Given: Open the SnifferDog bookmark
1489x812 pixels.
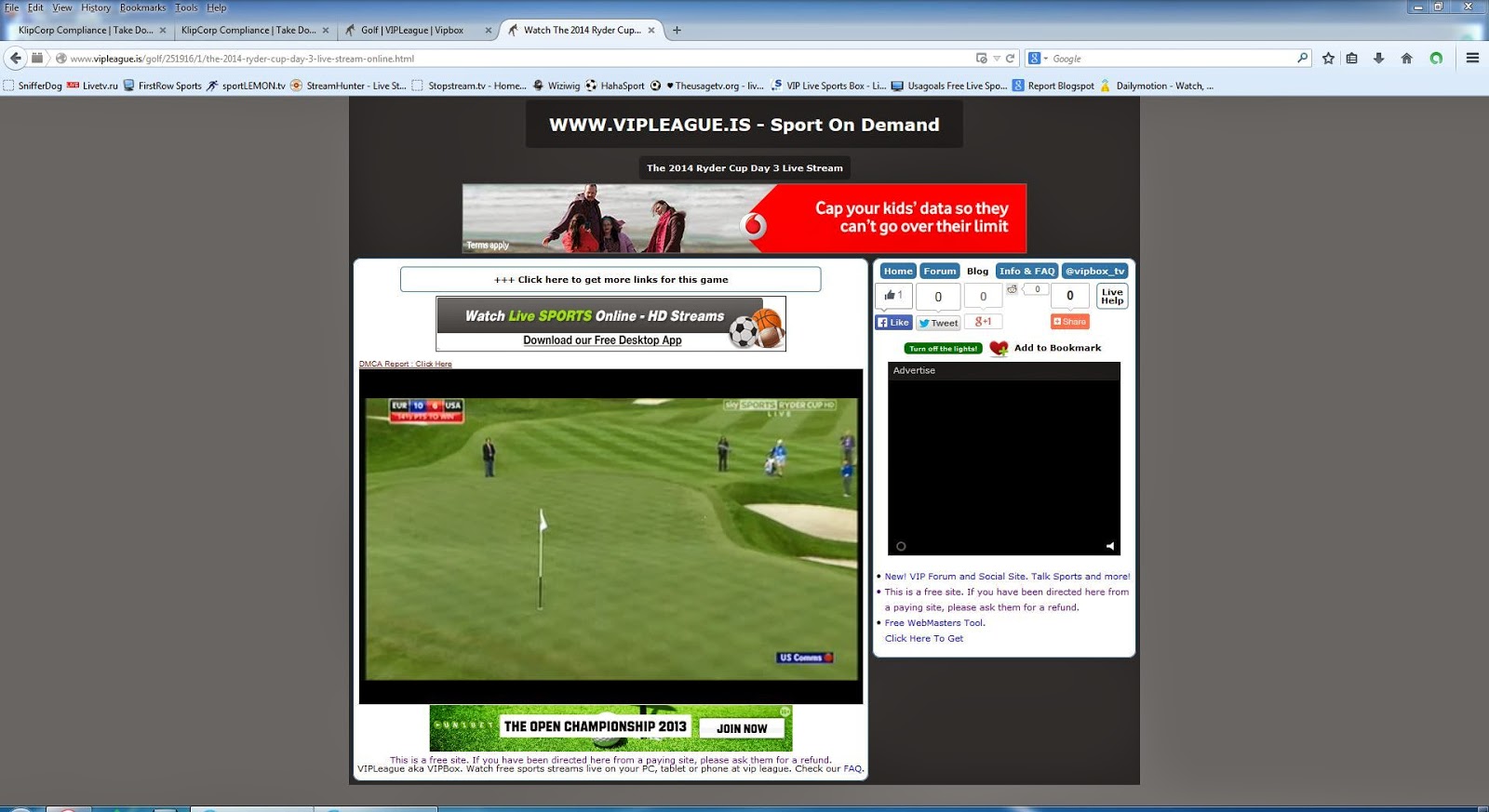Looking at the screenshot, I should 33,86.
